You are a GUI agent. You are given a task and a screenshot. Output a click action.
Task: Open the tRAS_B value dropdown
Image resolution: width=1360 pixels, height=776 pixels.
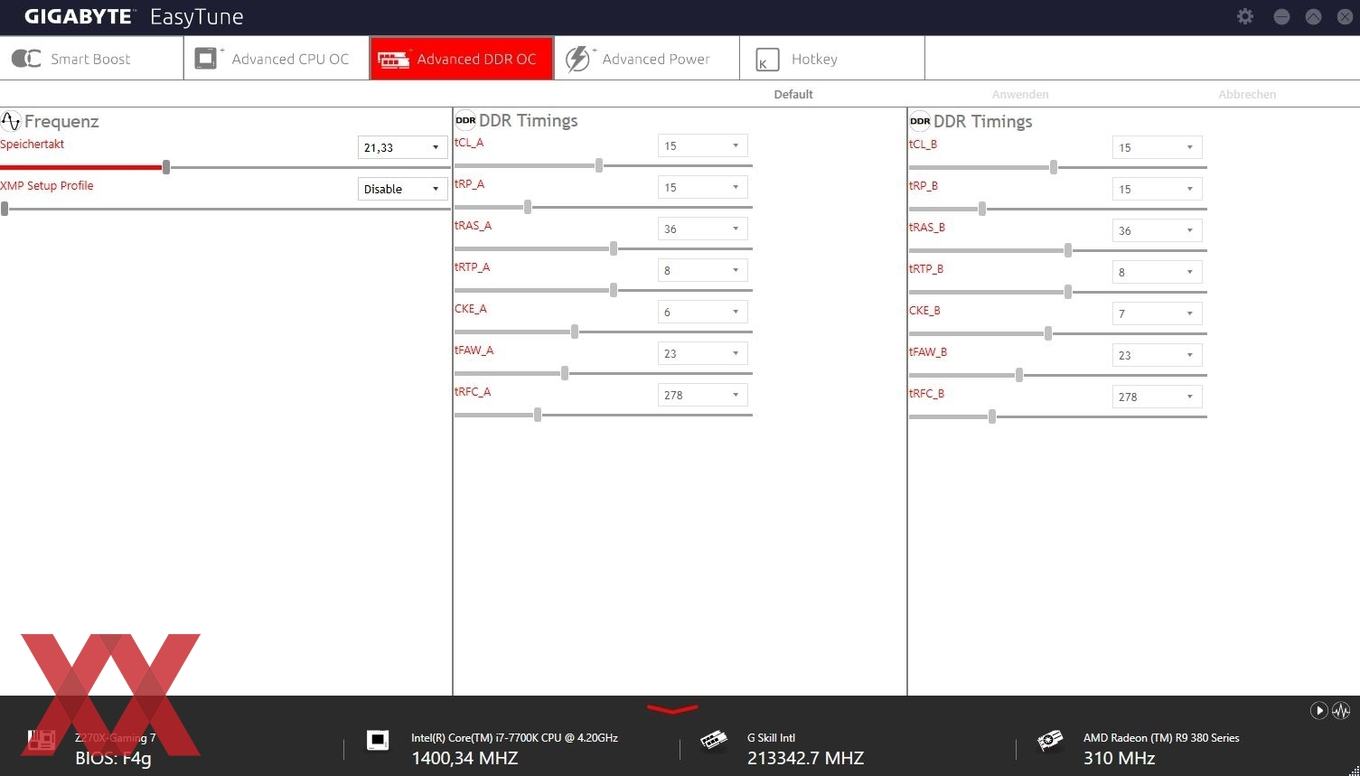click(x=1157, y=230)
